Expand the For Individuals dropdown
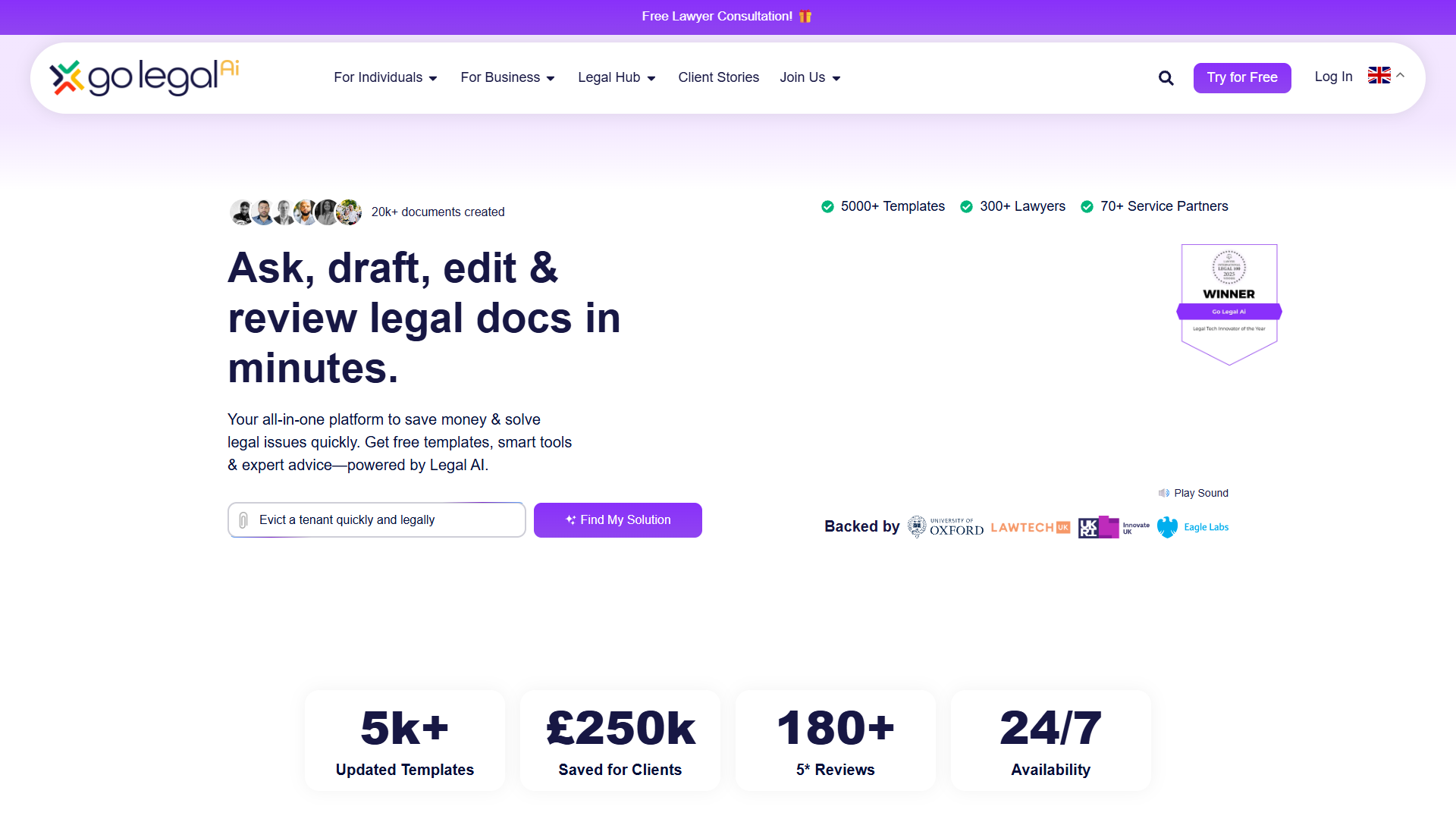Viewport: 1456px width, 819px height. click(x=385, y=77)
